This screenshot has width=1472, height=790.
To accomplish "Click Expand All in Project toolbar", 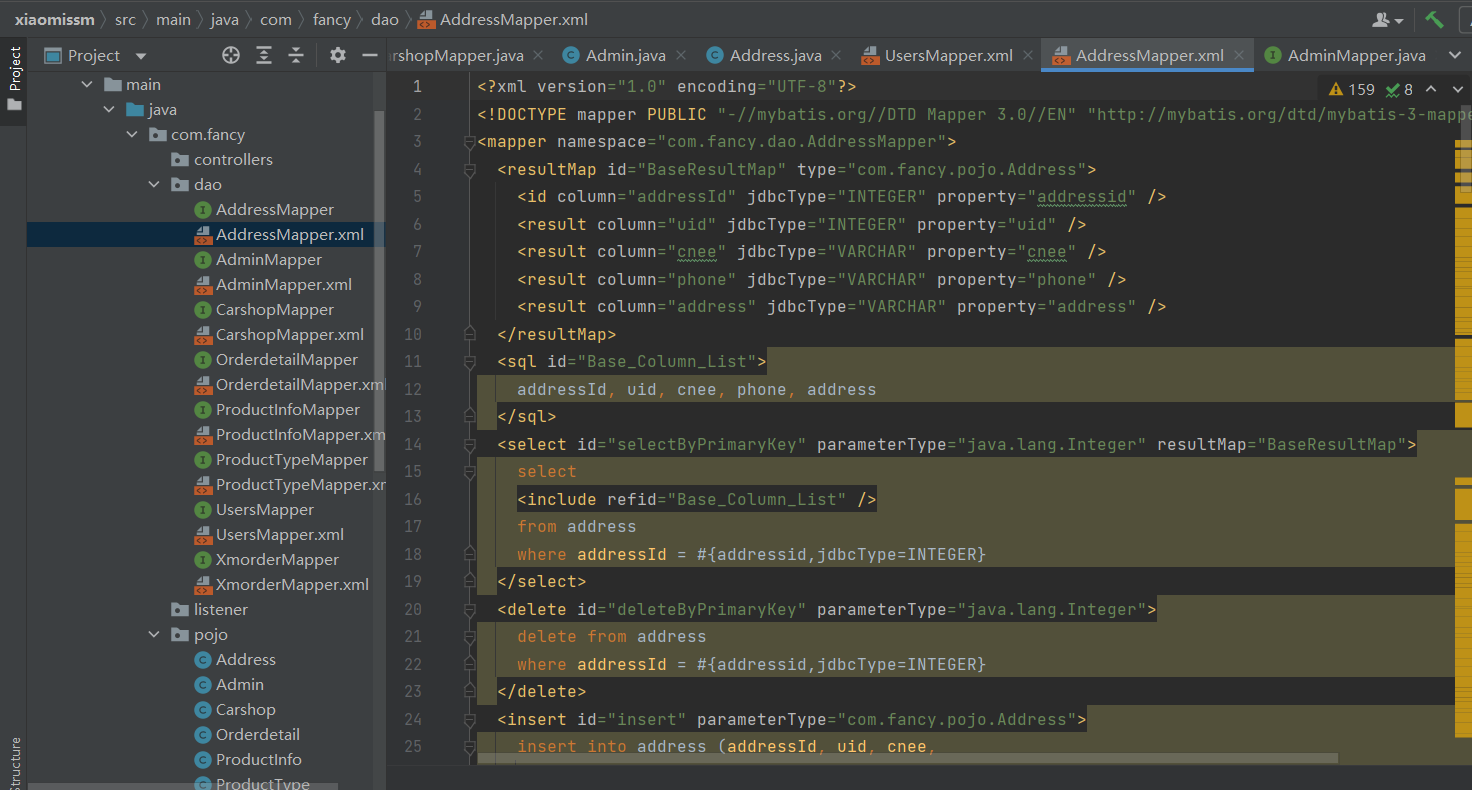I will [263, 55].
